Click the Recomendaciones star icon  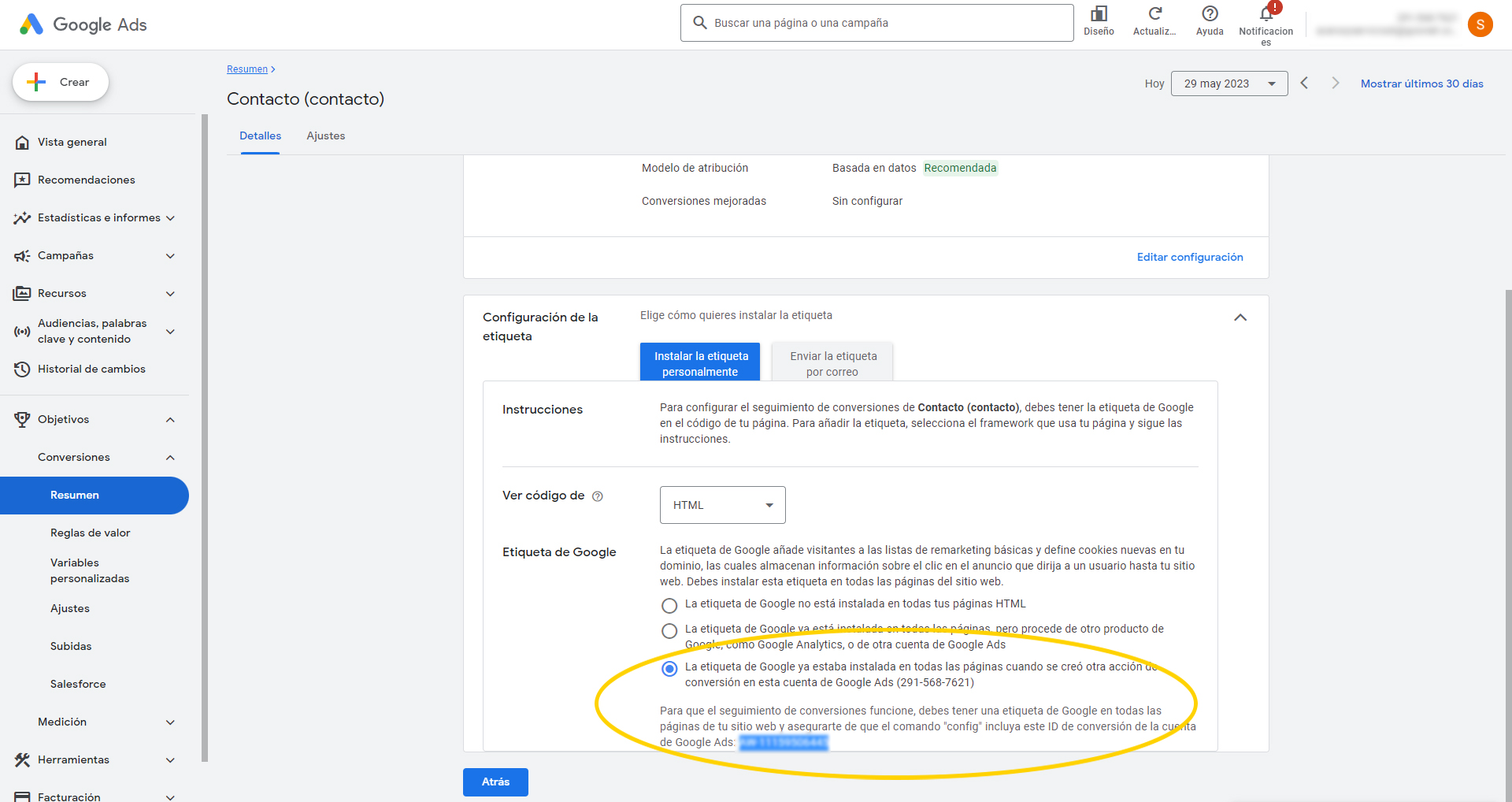(22, 180)
